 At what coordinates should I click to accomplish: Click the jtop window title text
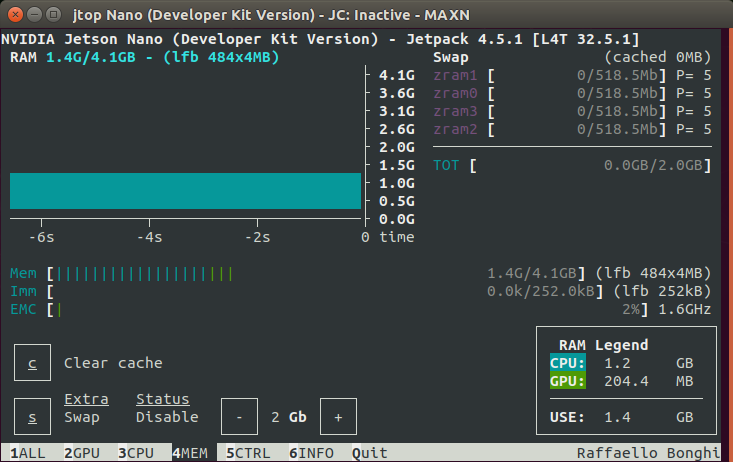click(x=271, y=15)
